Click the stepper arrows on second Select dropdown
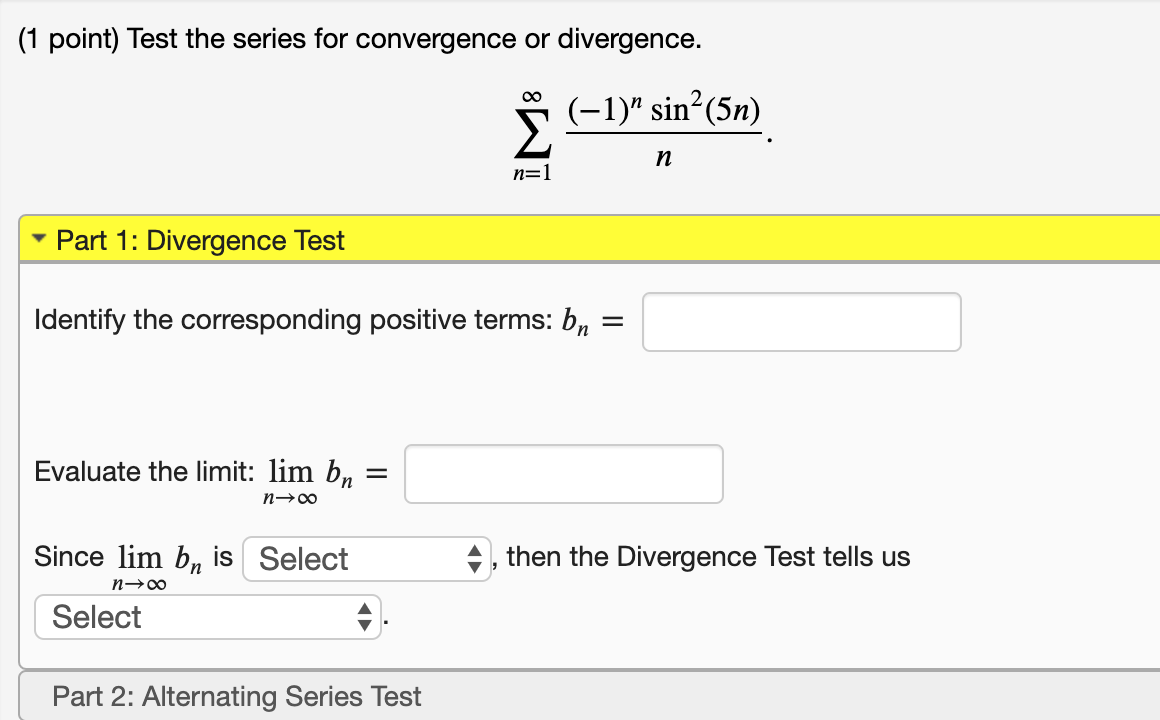The image size is (1160, 720). pos(364,617)
